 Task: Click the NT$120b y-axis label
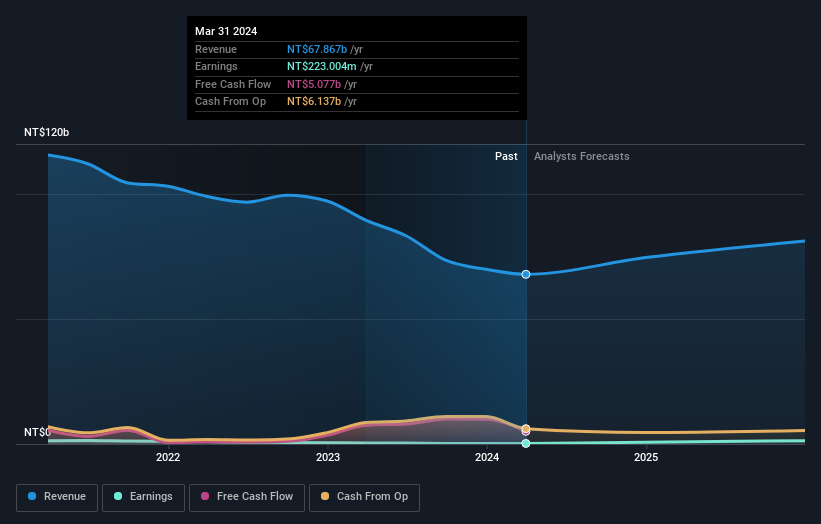pos(47,132)
